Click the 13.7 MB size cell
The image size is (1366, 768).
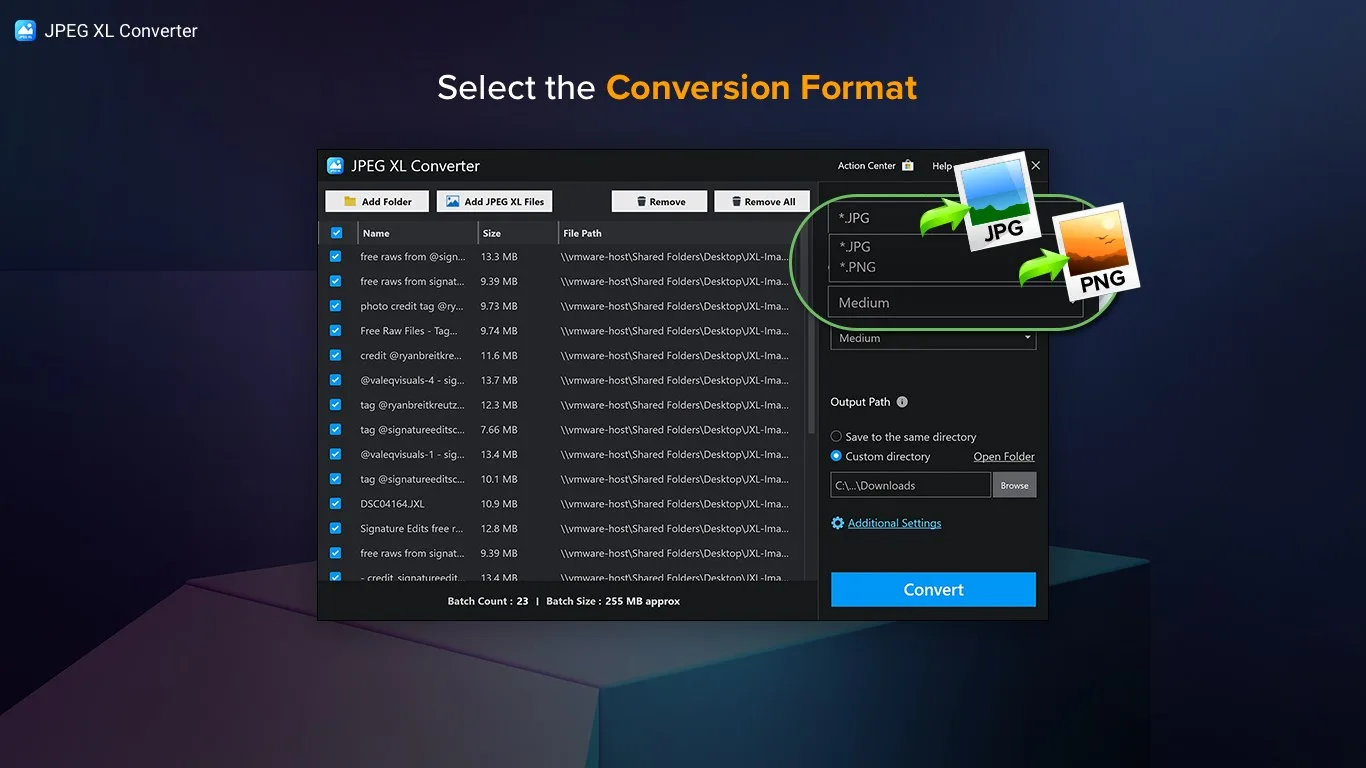tap(499, 380)
